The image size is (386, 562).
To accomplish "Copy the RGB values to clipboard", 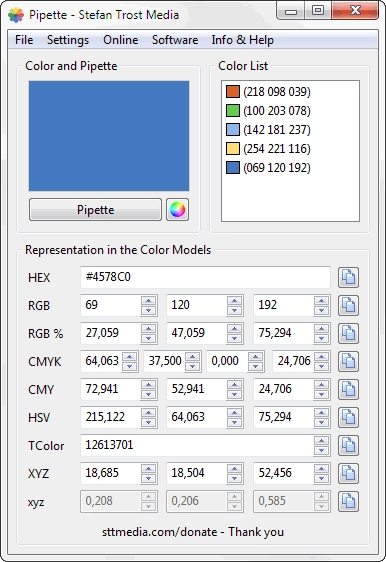I will pyautogui.click(x=348, y=305).
